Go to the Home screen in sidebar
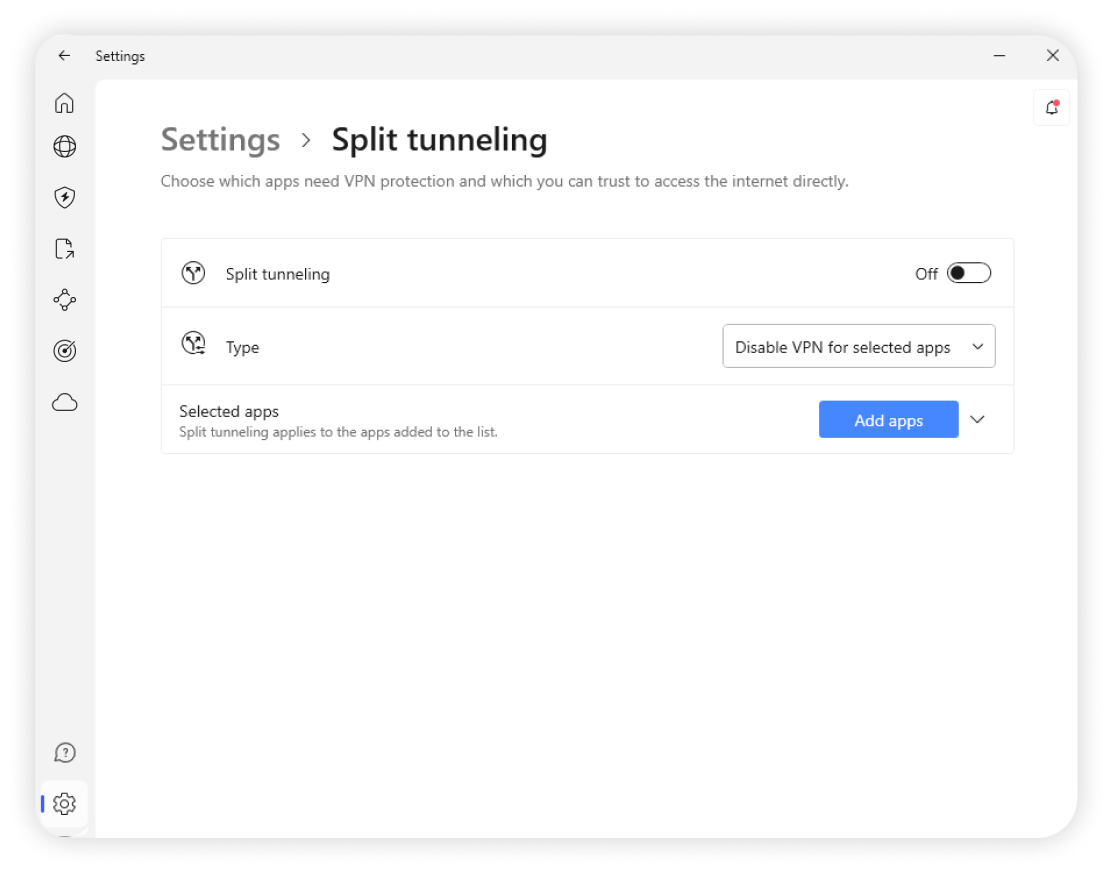 point(65,103)
